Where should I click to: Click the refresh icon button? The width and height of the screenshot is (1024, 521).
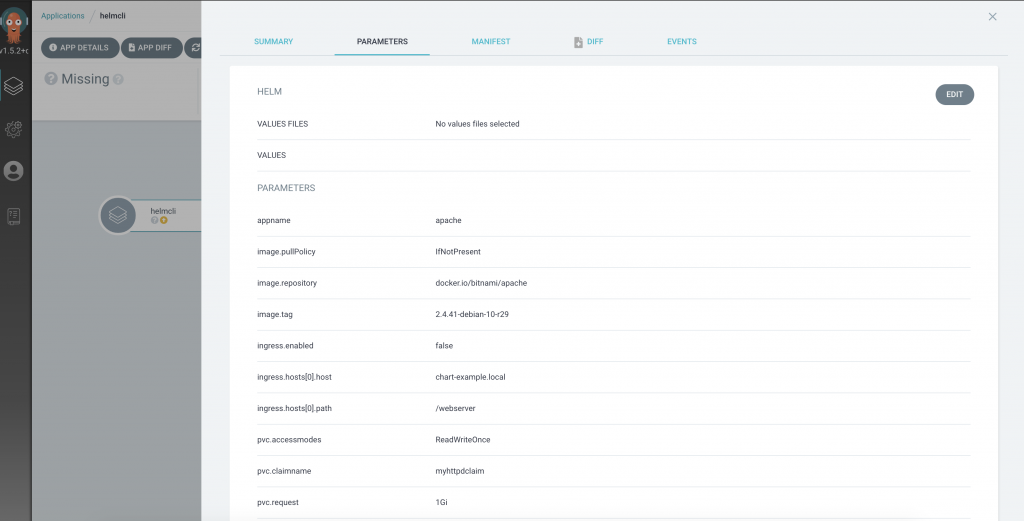pyautogui.click(x=195, y=48)
